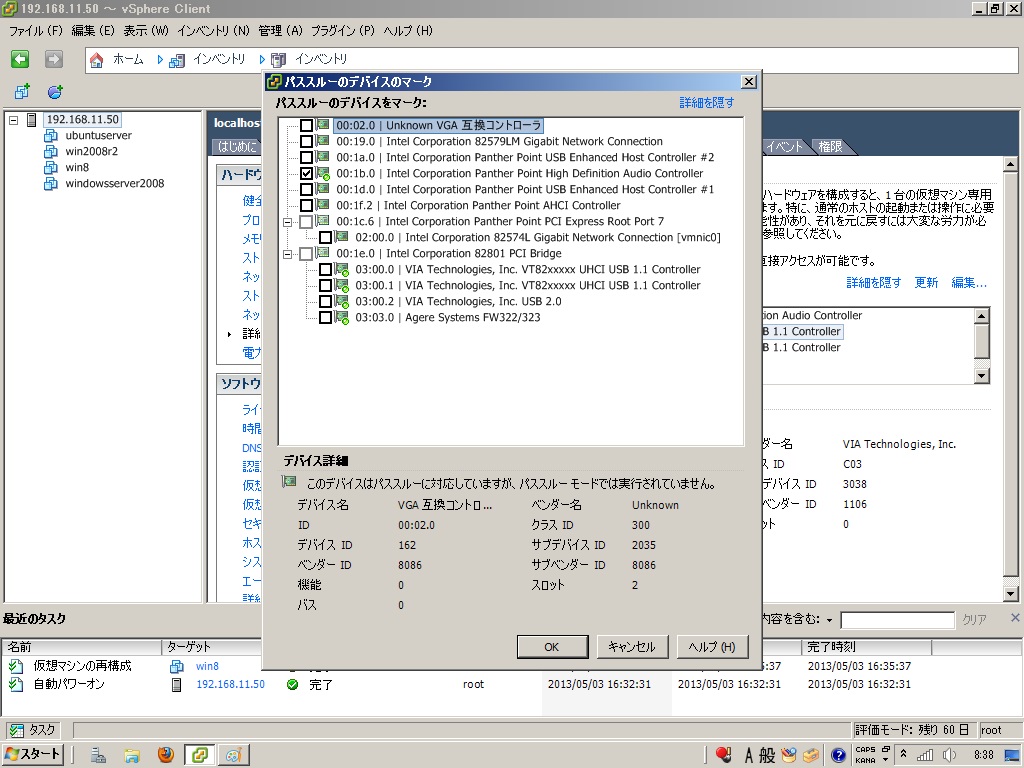Uncheck the High Definition Audio Controller checkbox
The width and height of the screenshot is (1024, 768).
click(307, 174)
